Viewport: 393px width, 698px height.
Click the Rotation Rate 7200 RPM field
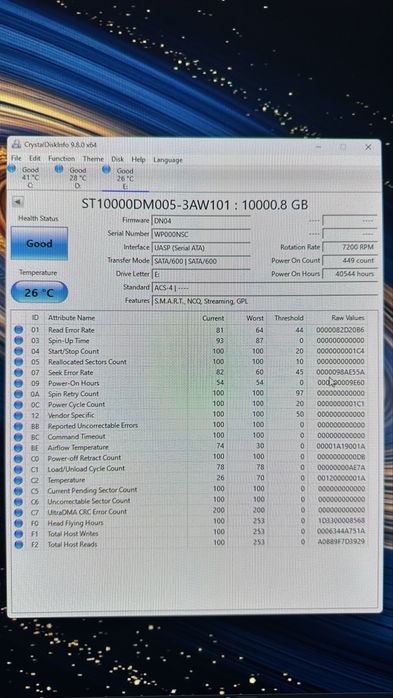point(350,247)
